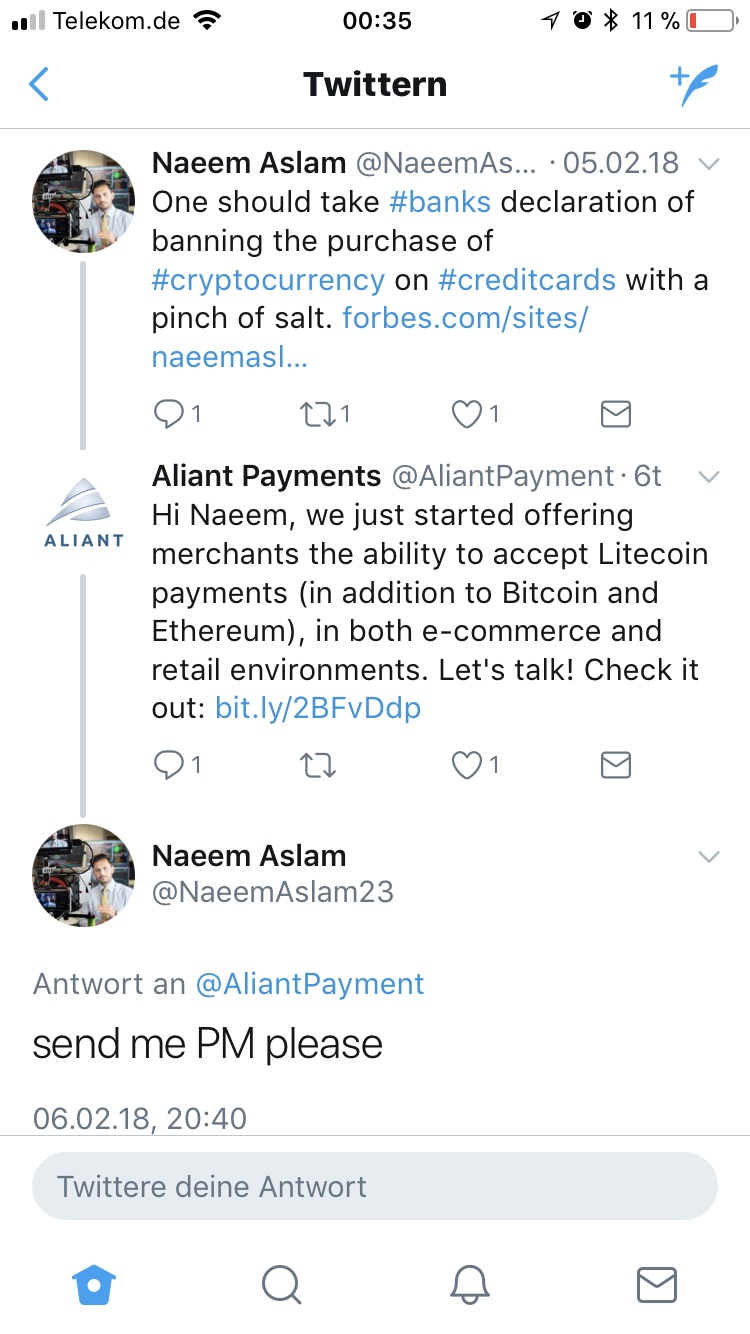Open the share envelope icon on Aliant's tweet
750x1334 pixels.
pyautogui.click(x=615, y=765)
